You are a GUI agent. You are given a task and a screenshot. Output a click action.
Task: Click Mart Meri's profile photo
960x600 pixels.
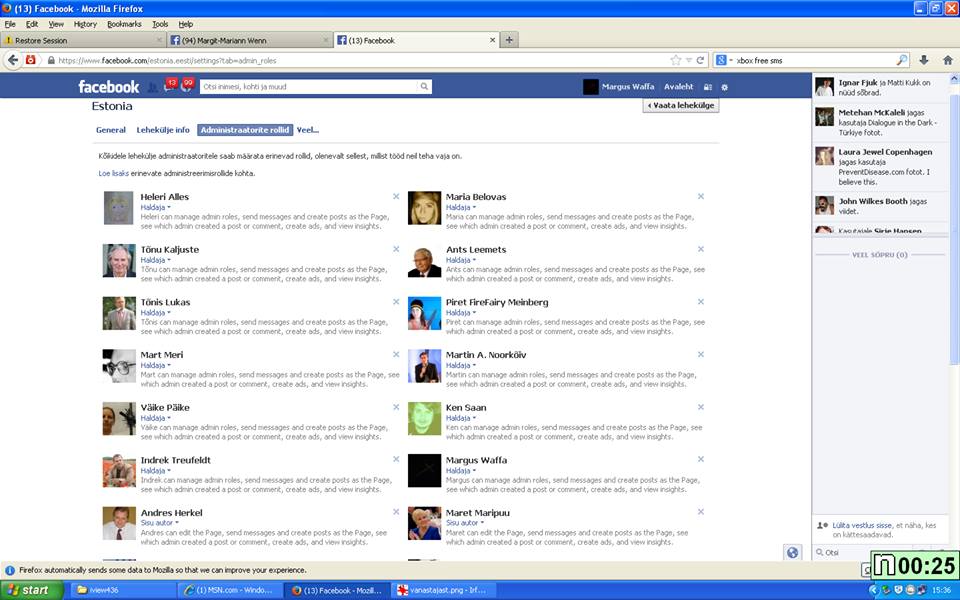point(119,366)
